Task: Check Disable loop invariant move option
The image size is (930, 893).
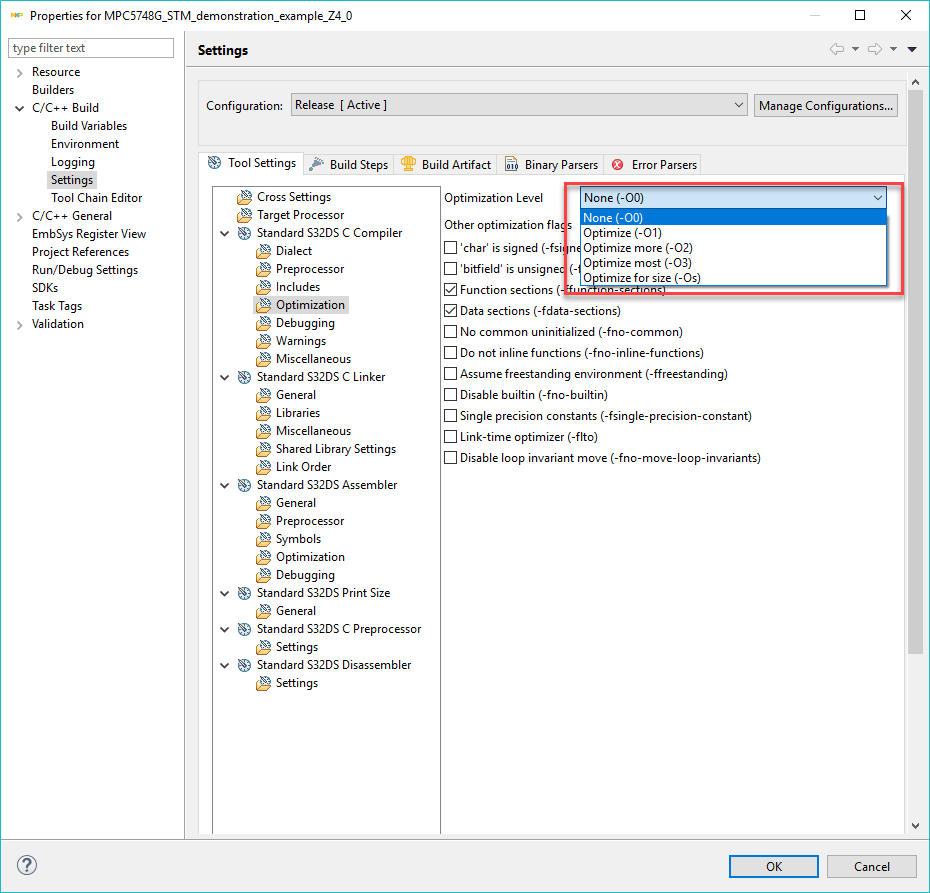Action: [451, 458]
